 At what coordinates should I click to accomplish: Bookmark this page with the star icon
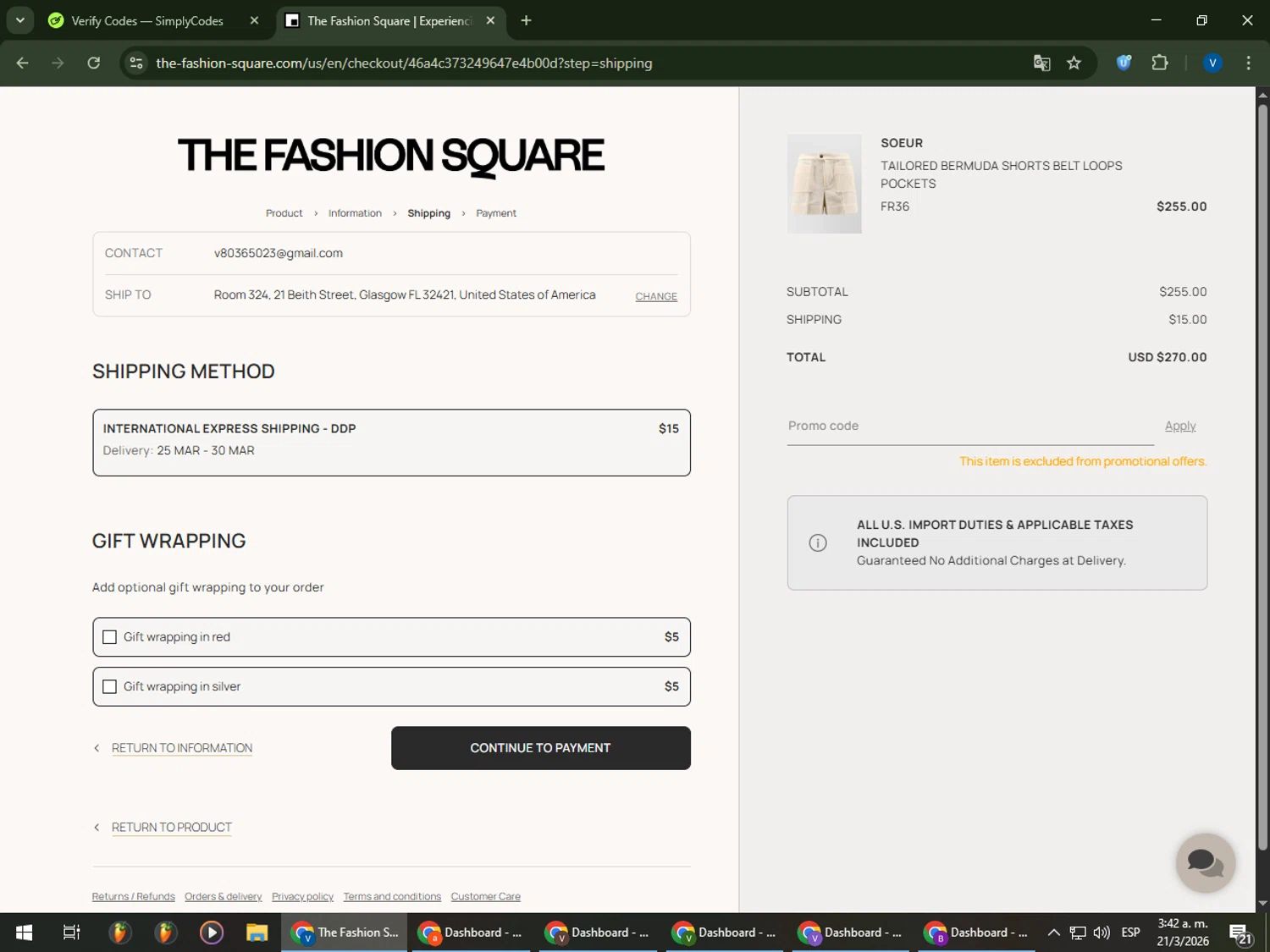click(1074, 63)
